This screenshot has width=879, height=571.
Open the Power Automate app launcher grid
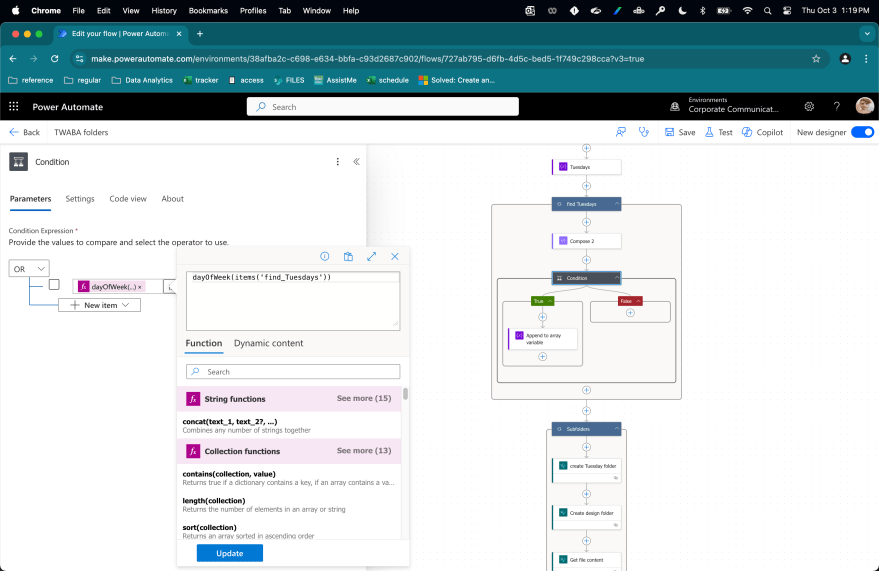tap(14, 106)
